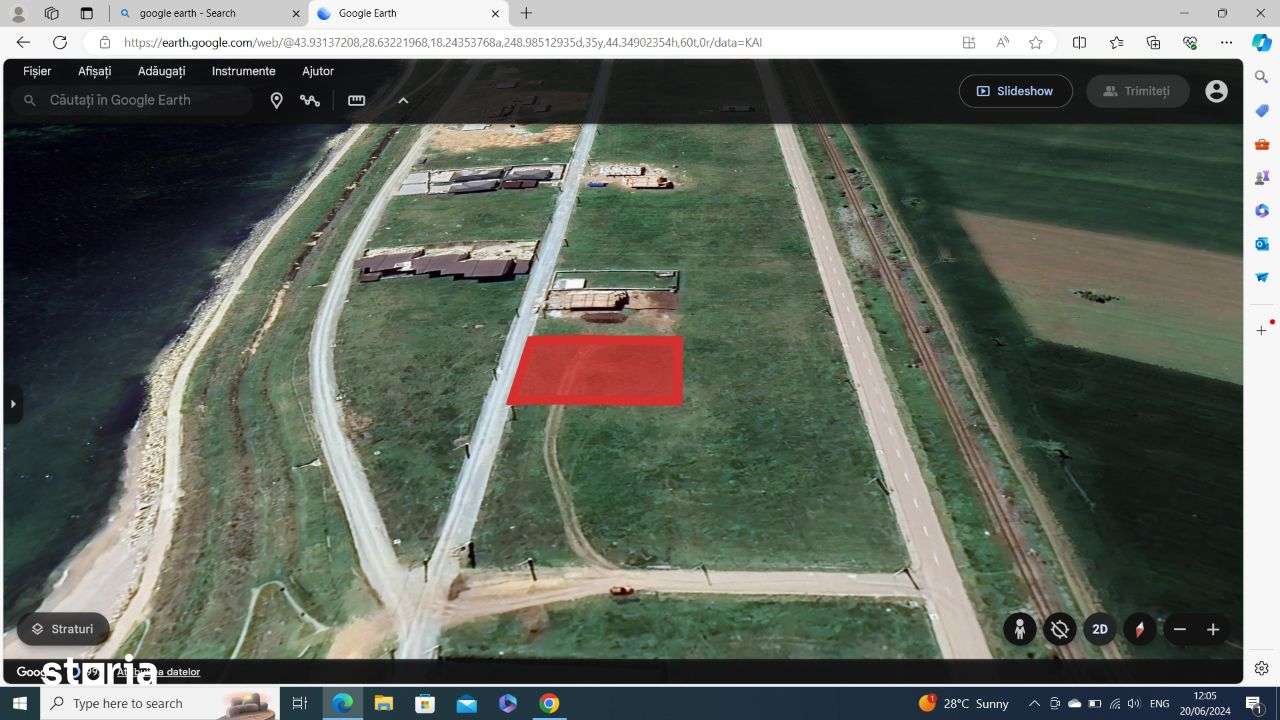Select the placemark pin tool

tap(277, 100)
